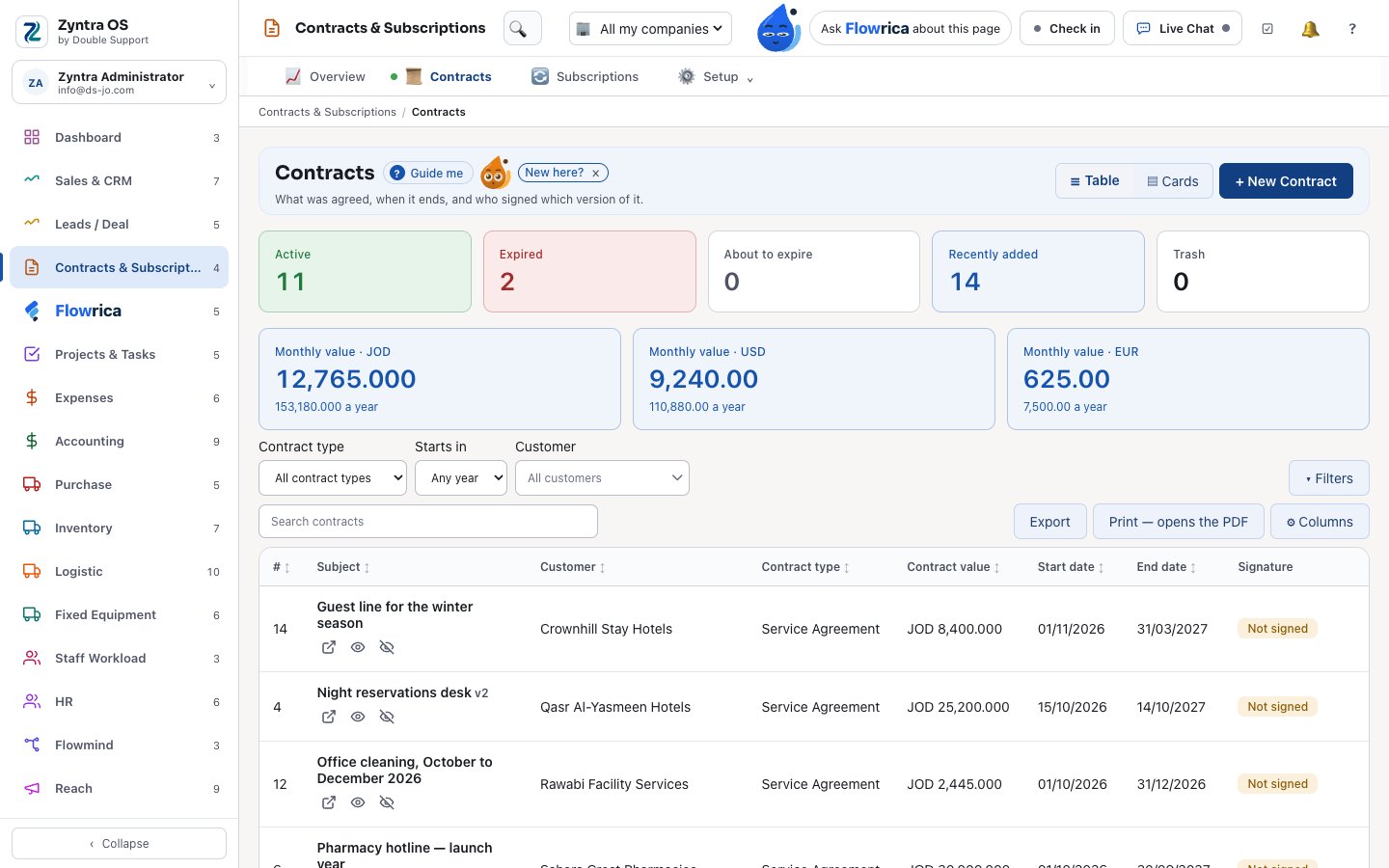Collapse the sidebar
Screen dimensions: 1389x868
[120, 843]
